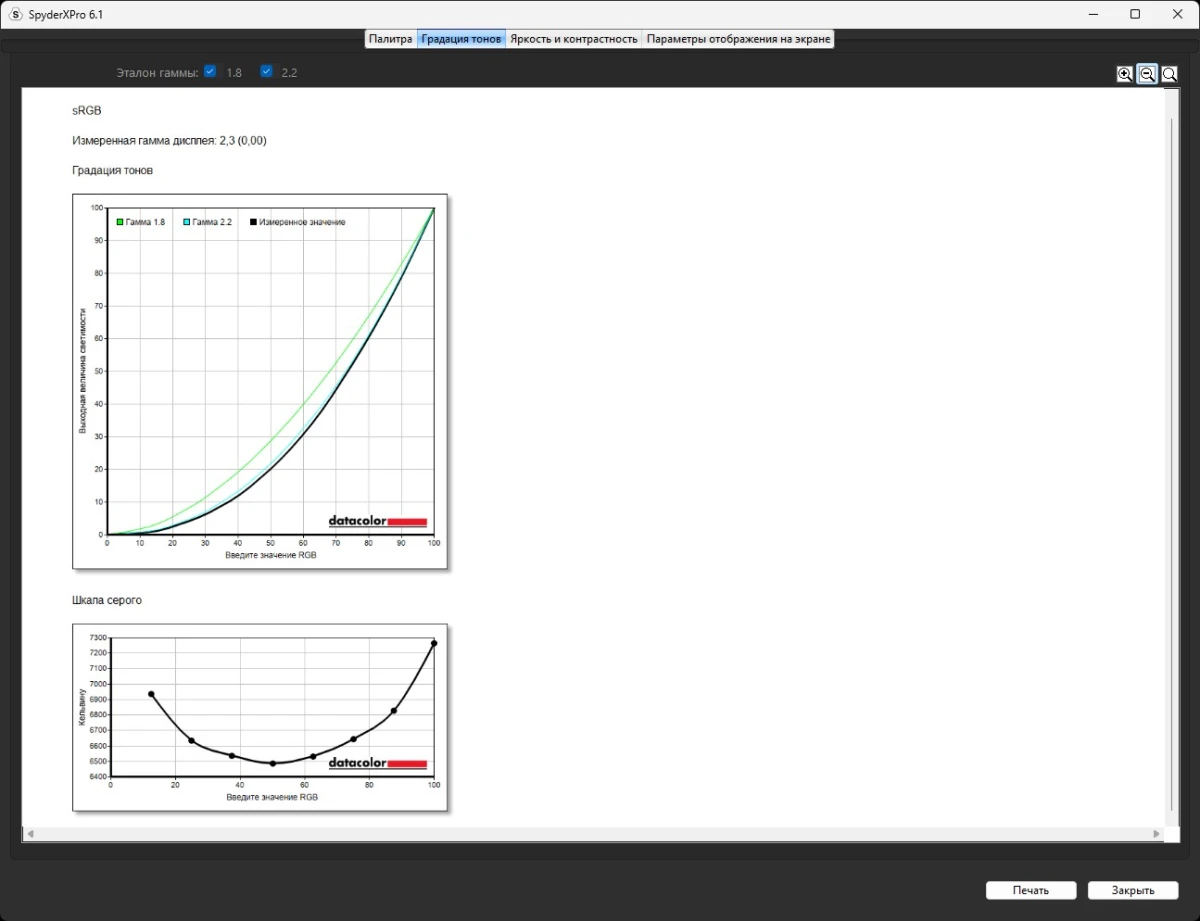The width and height of the screenshot is (1200, 921).
Task: Click the zoom in magnifier icon
Action: point(1125,74)
